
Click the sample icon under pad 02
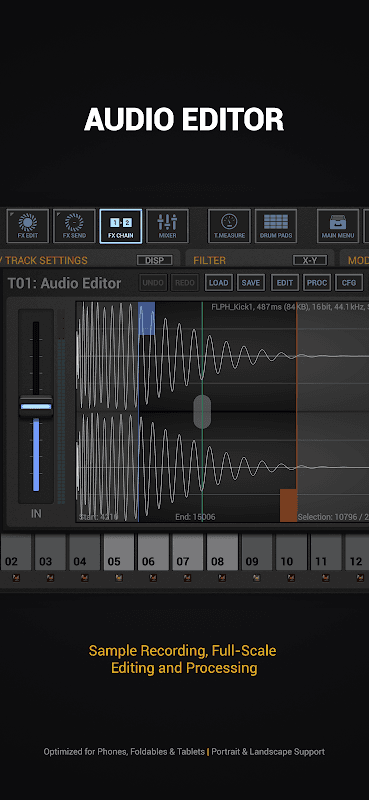15,578
